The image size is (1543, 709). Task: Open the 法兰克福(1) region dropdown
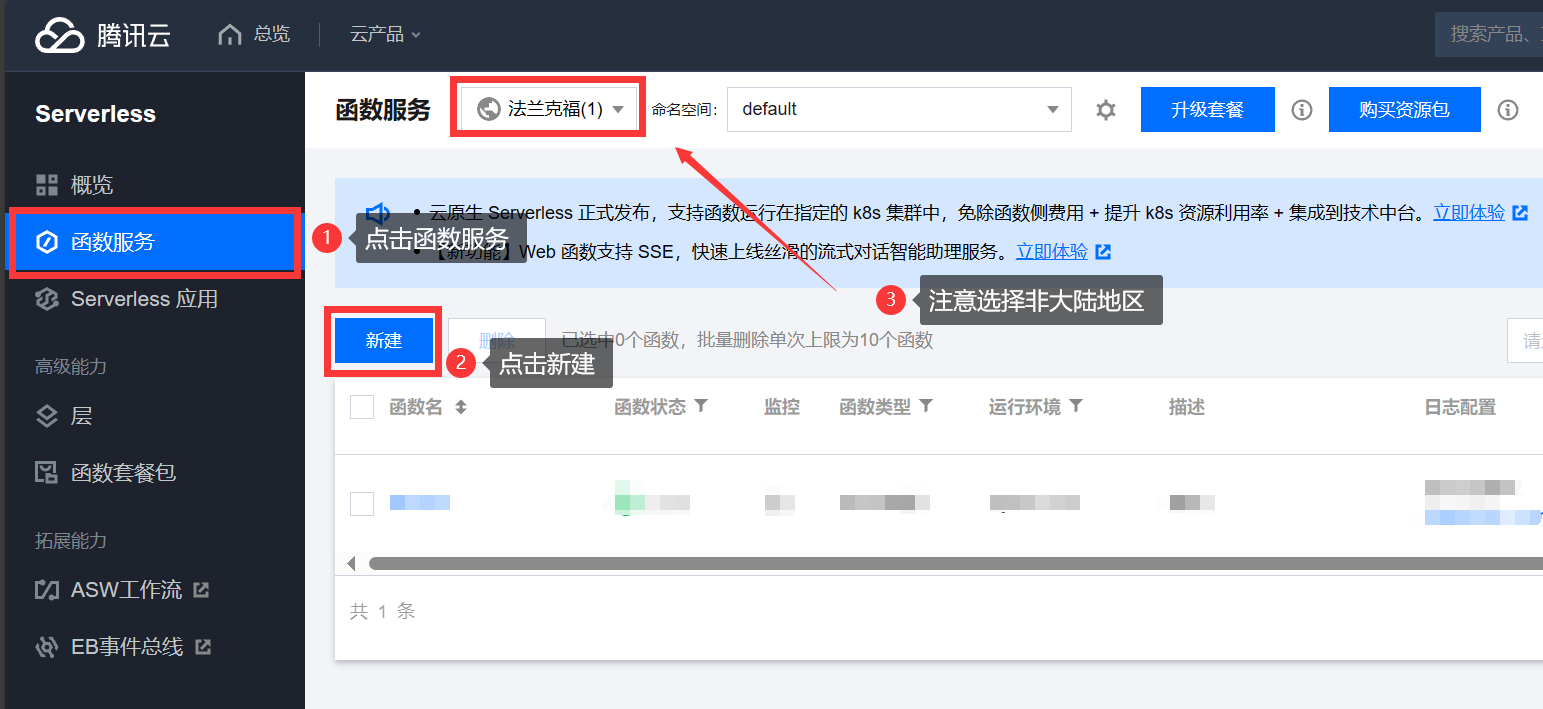[548, 109]
